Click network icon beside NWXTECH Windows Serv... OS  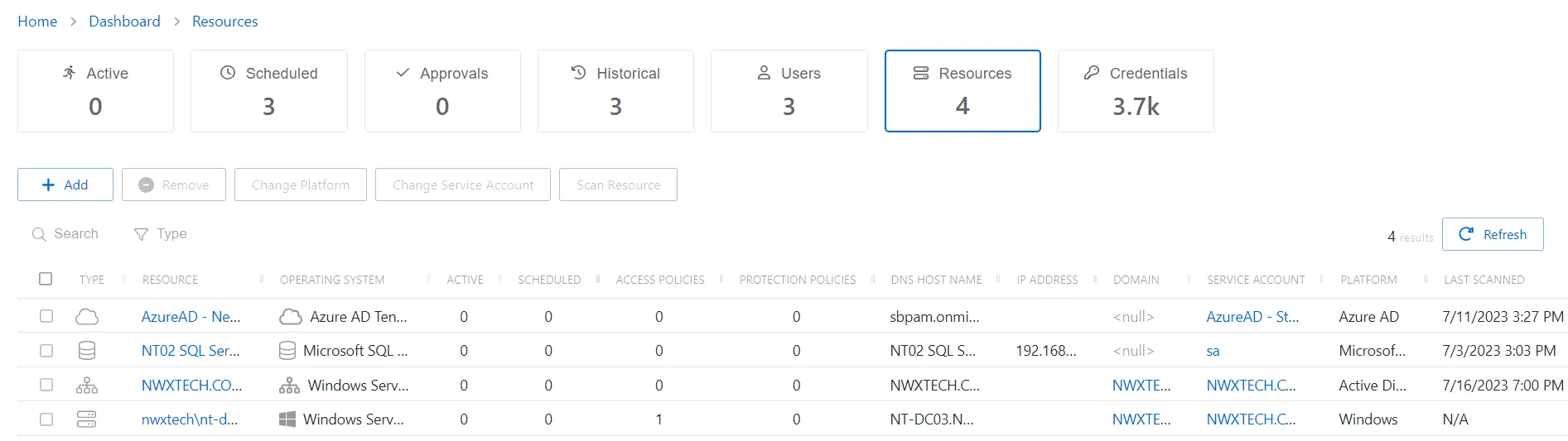click(x=289, y=386)
